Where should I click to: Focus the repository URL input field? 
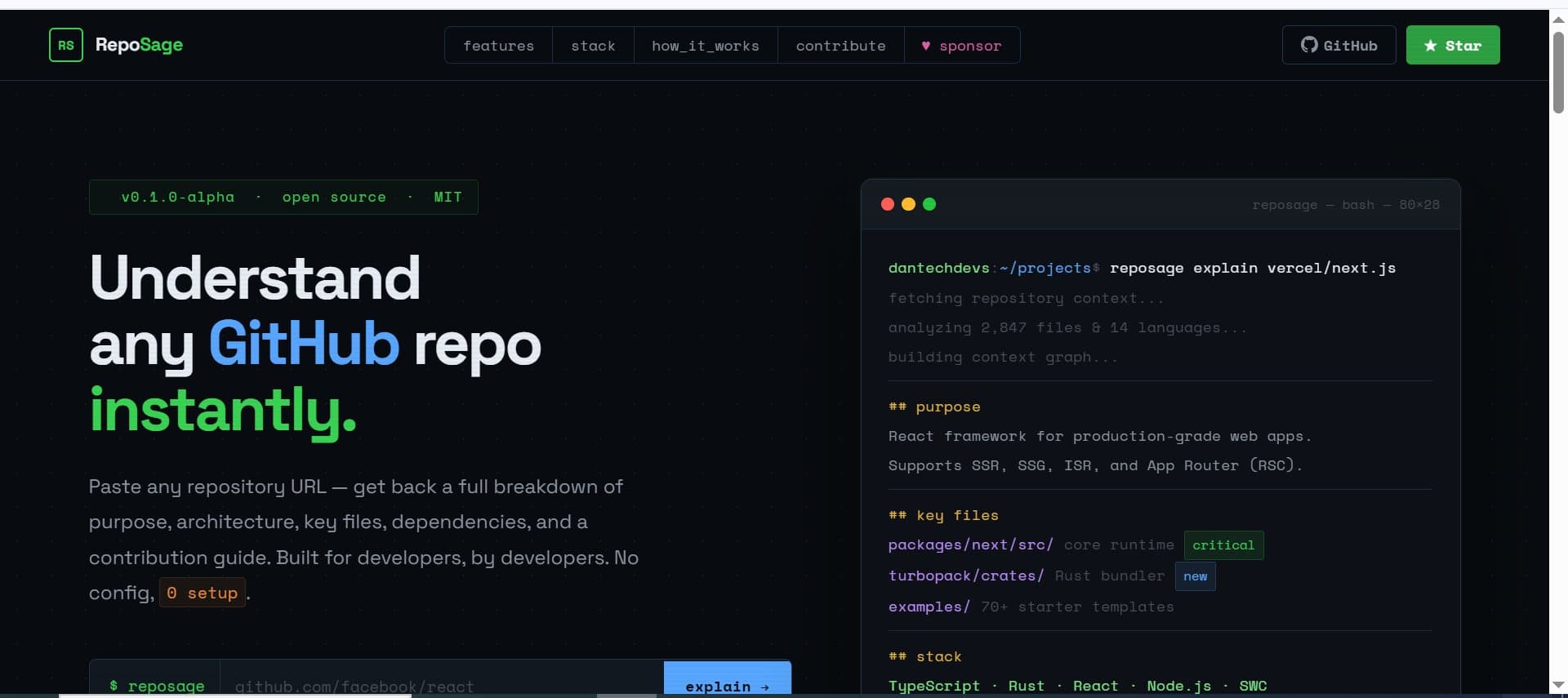click(441, 684)
